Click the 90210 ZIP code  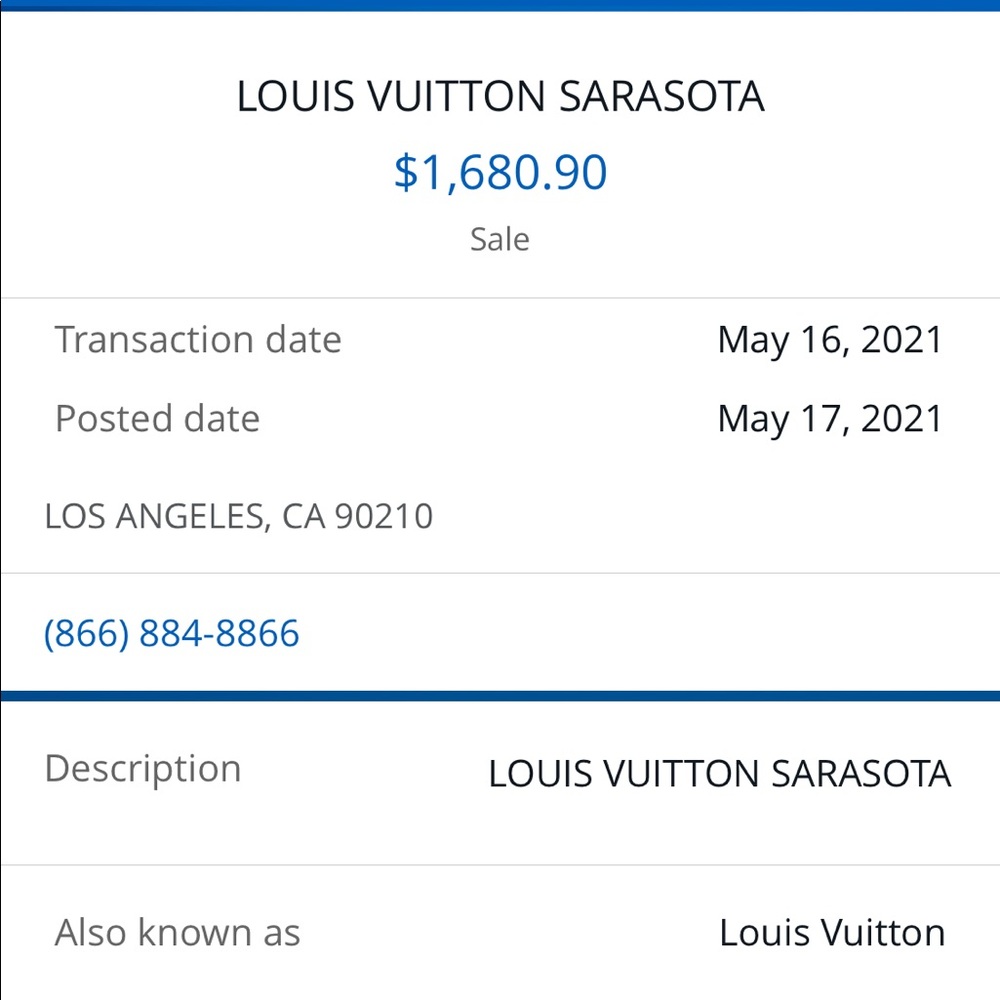point(384,517)
